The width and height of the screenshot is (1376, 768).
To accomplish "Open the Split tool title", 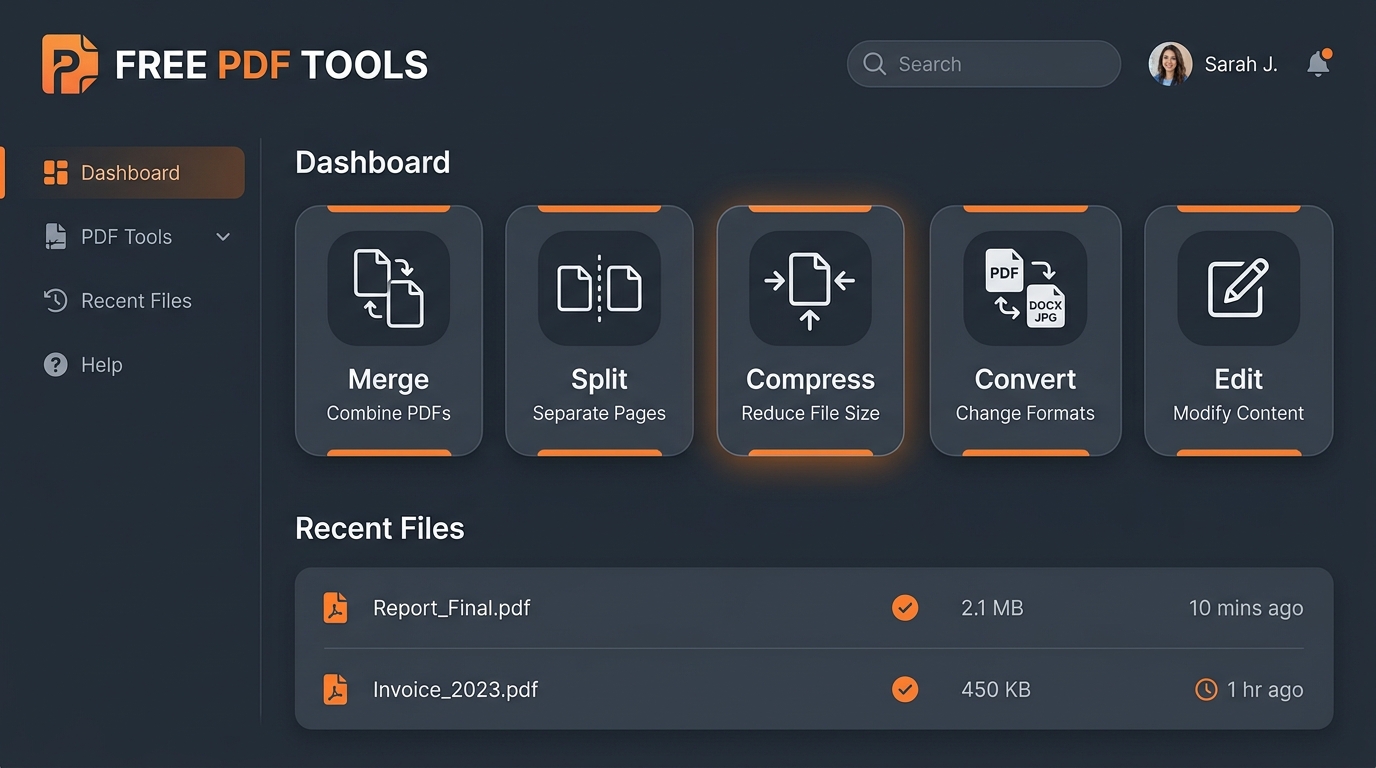I will 599,380.
